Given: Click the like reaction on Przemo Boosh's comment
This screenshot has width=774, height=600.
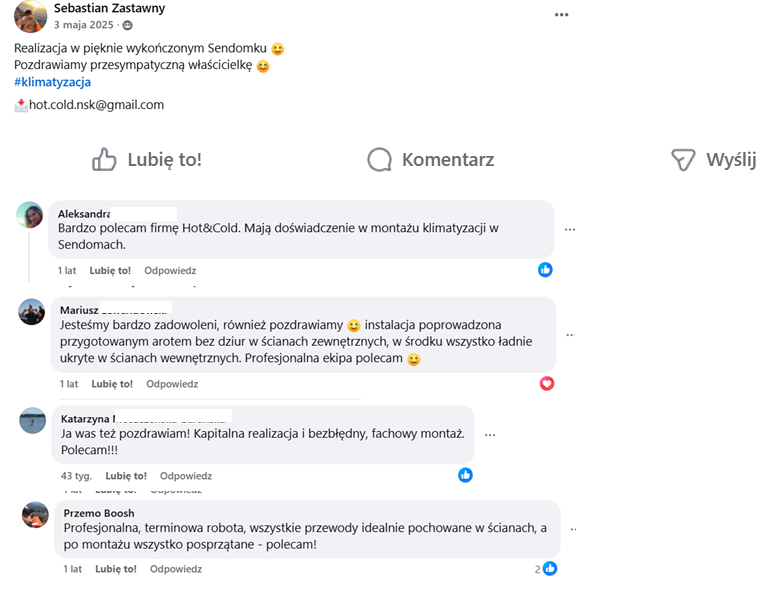Looking at the screenshot, I should click(549, 569).
